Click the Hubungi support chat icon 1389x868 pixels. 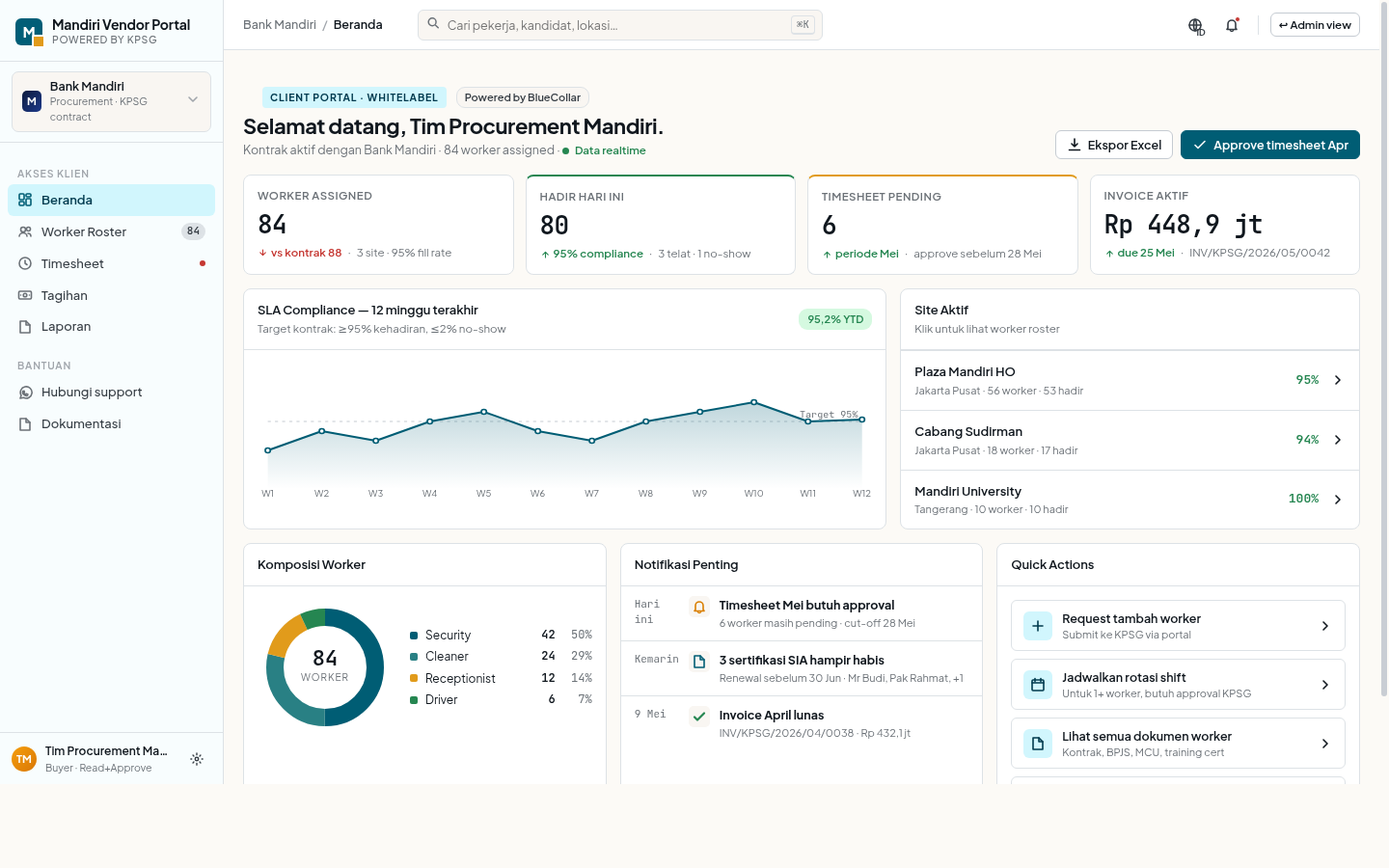26,393
